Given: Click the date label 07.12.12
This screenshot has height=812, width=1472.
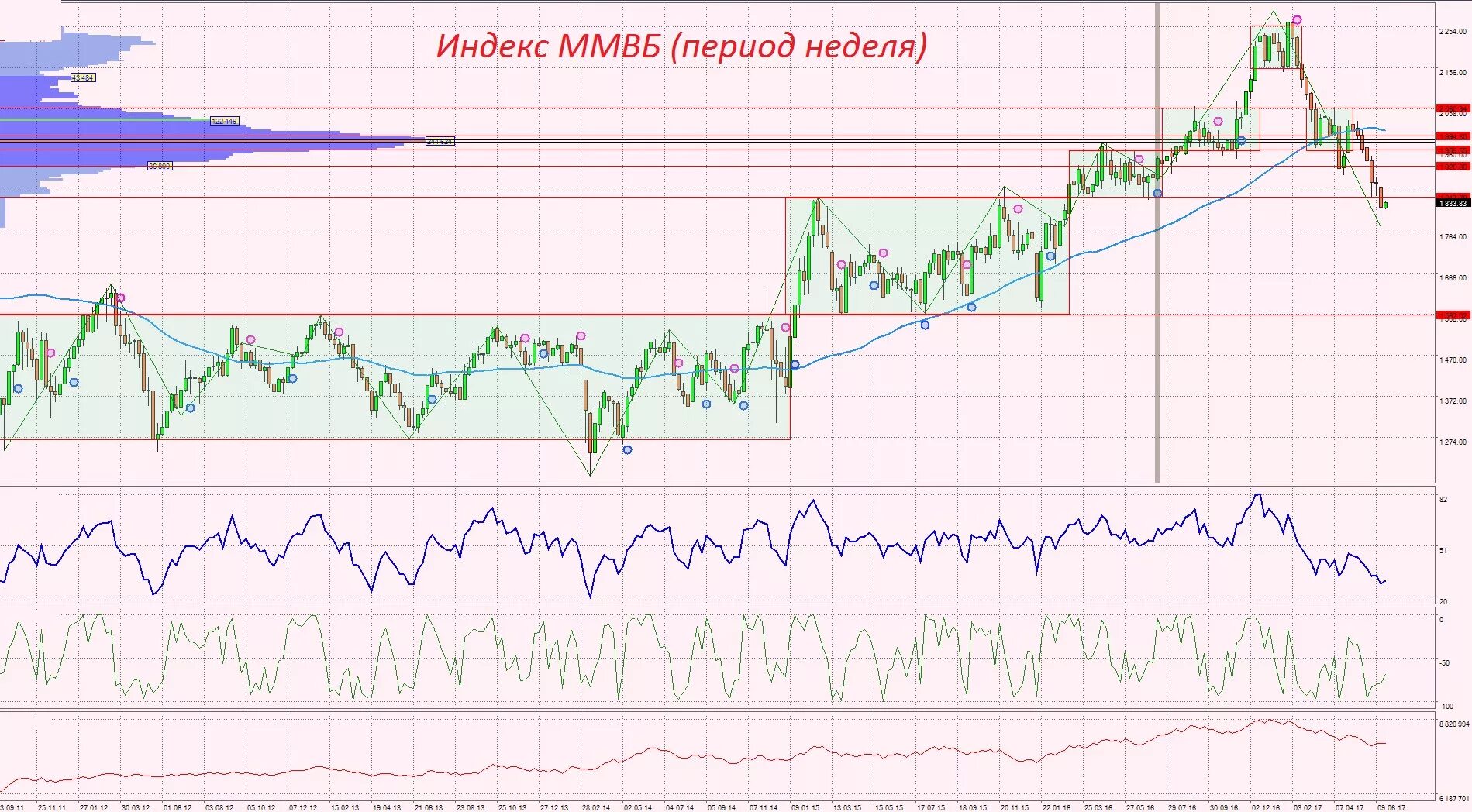Looking at the screenshot, I should pos(303,807).
